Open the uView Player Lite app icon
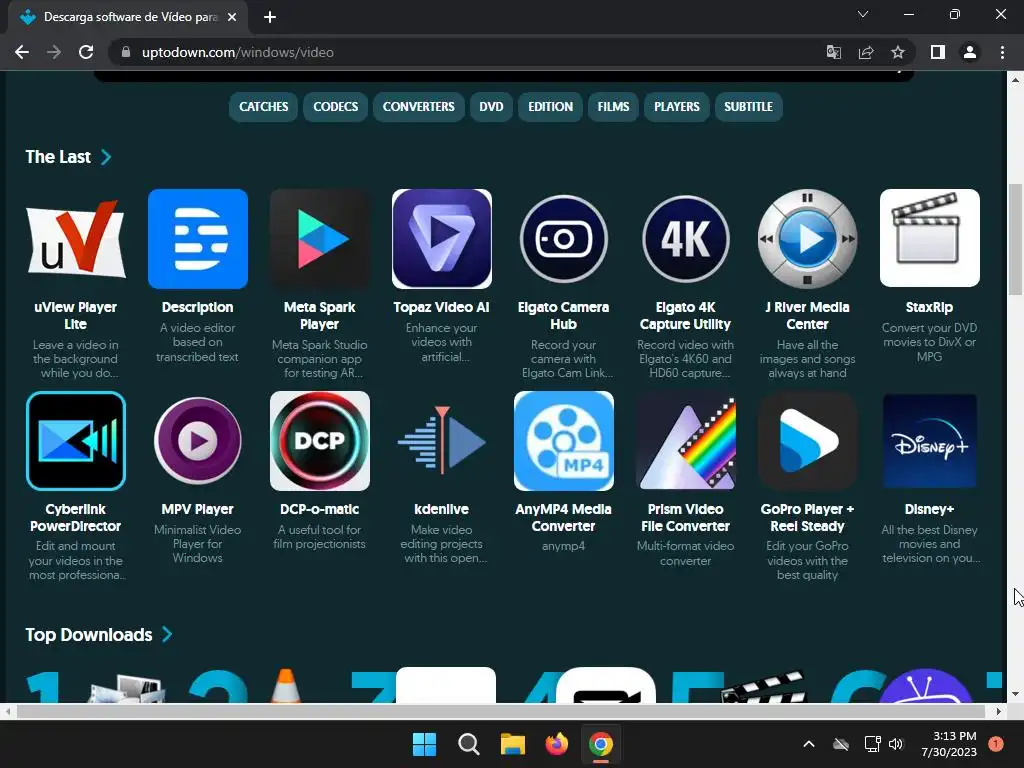This screenshot has height=768, width=1024. [x=76, y=238]
